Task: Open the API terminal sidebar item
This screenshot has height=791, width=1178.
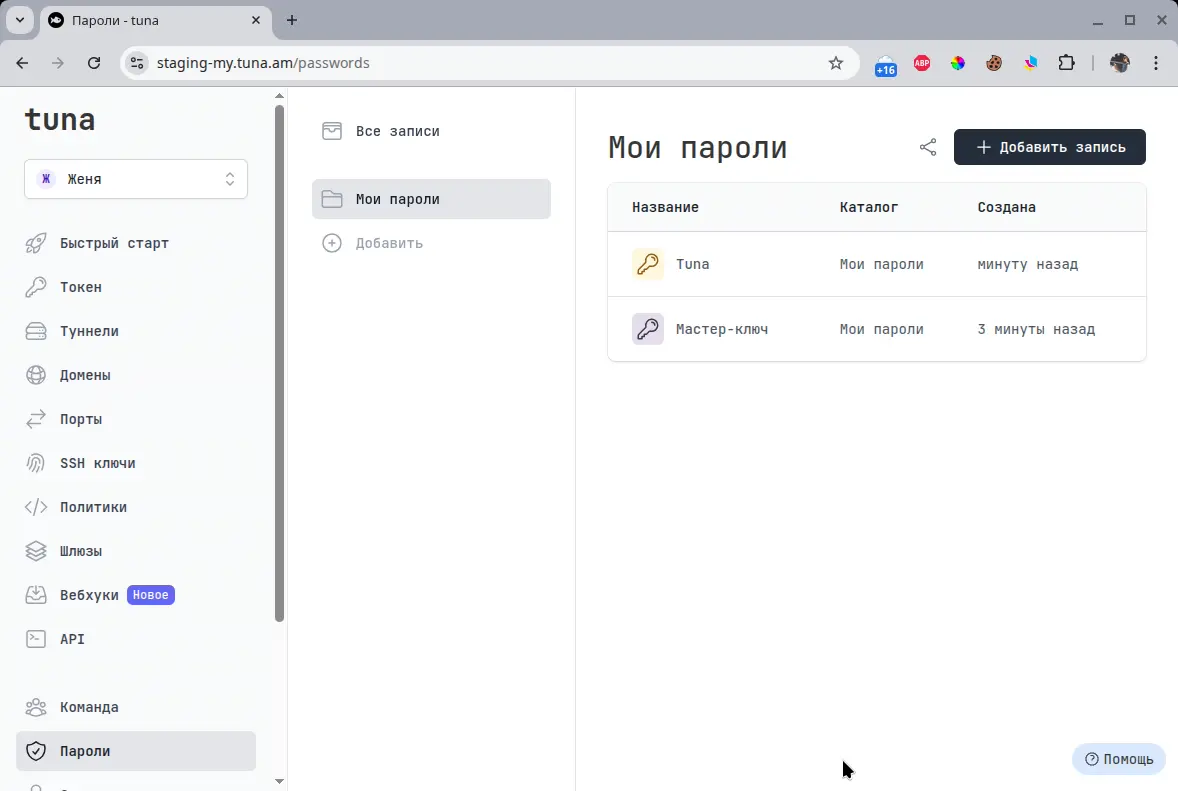Action: [72, 639]
